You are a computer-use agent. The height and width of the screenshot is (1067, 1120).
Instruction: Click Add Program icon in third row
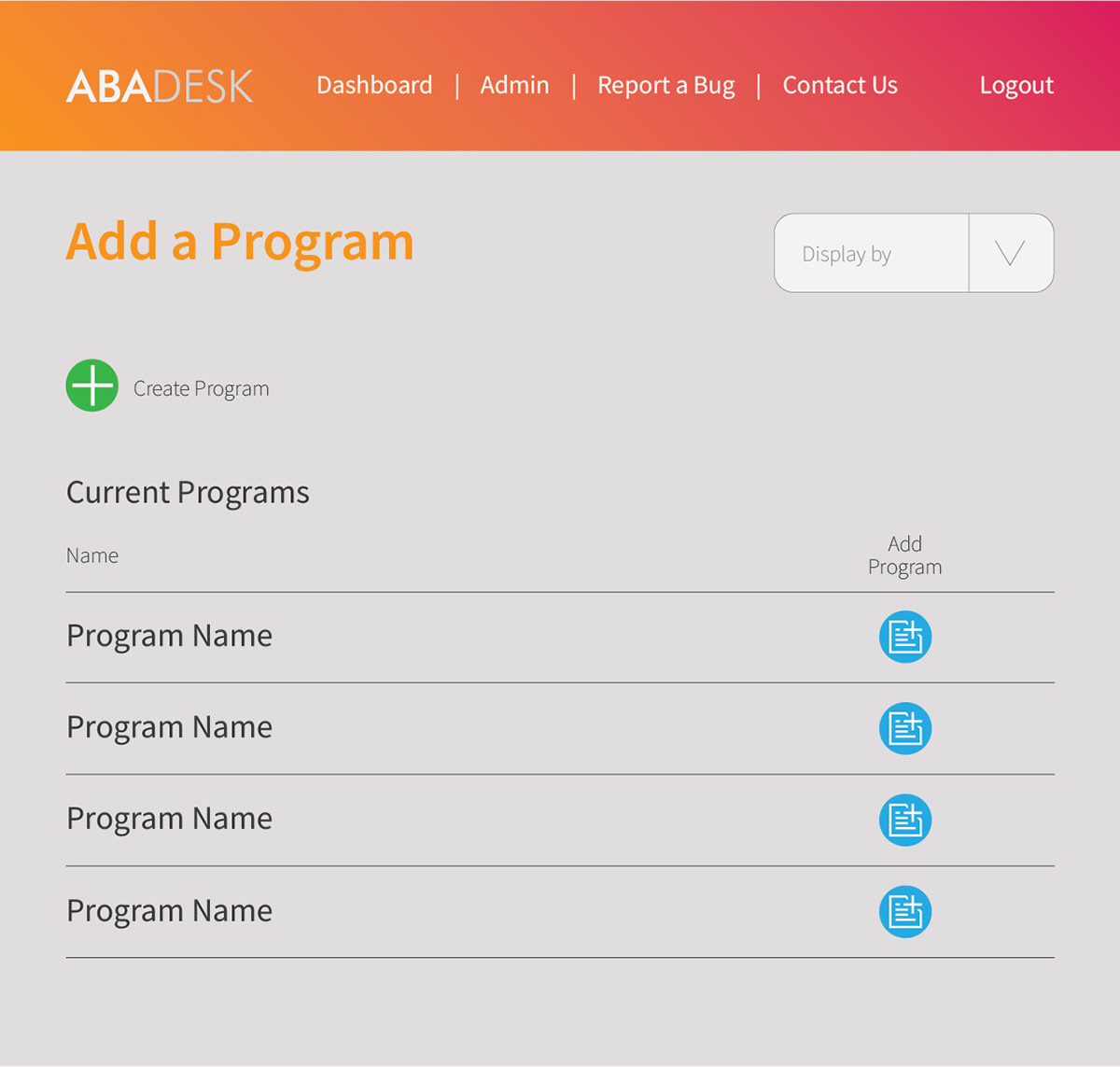coord(905,820)
